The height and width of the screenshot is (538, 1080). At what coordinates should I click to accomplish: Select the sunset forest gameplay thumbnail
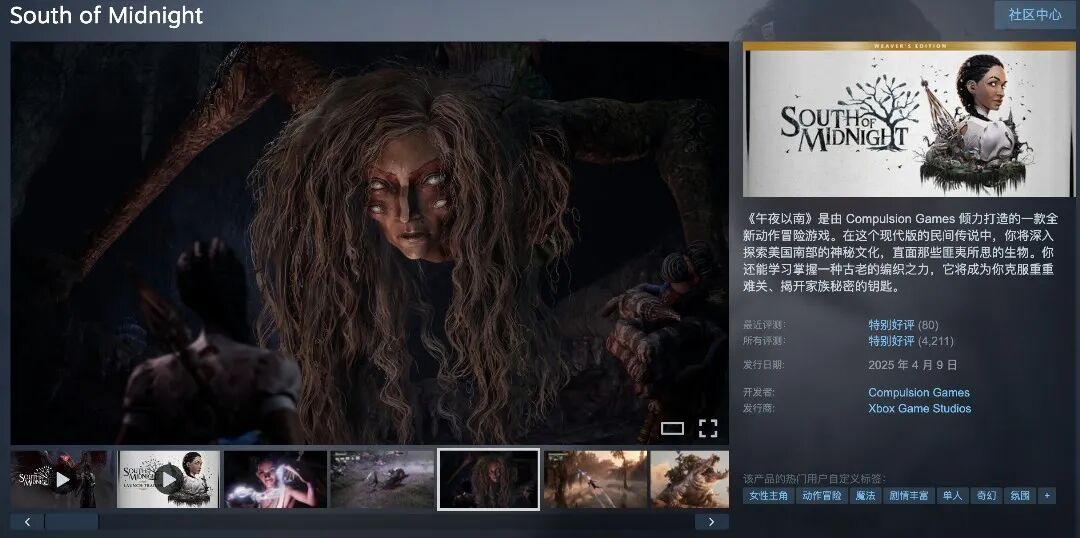(596, 479)
